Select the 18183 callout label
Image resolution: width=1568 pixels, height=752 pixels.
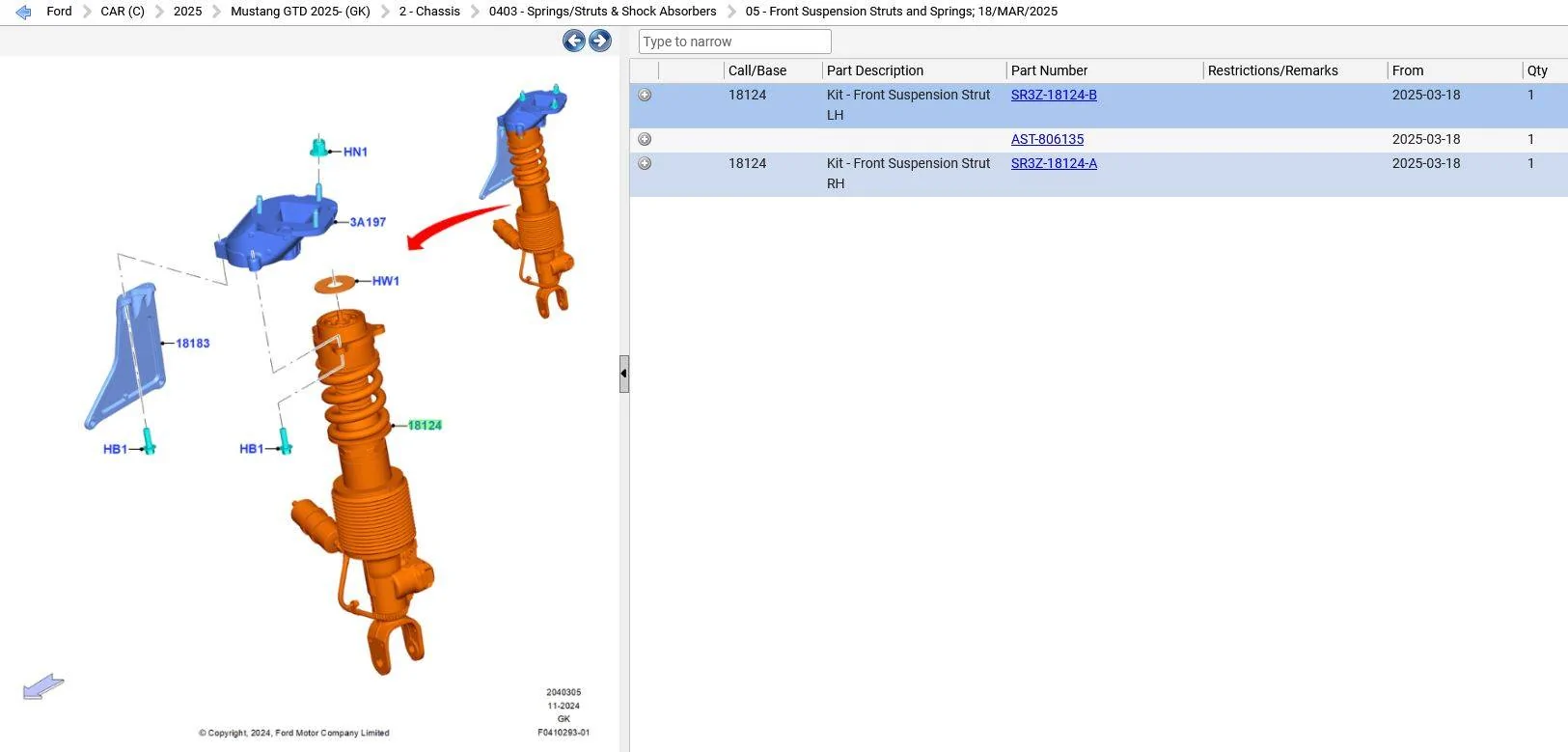(192, 343)
